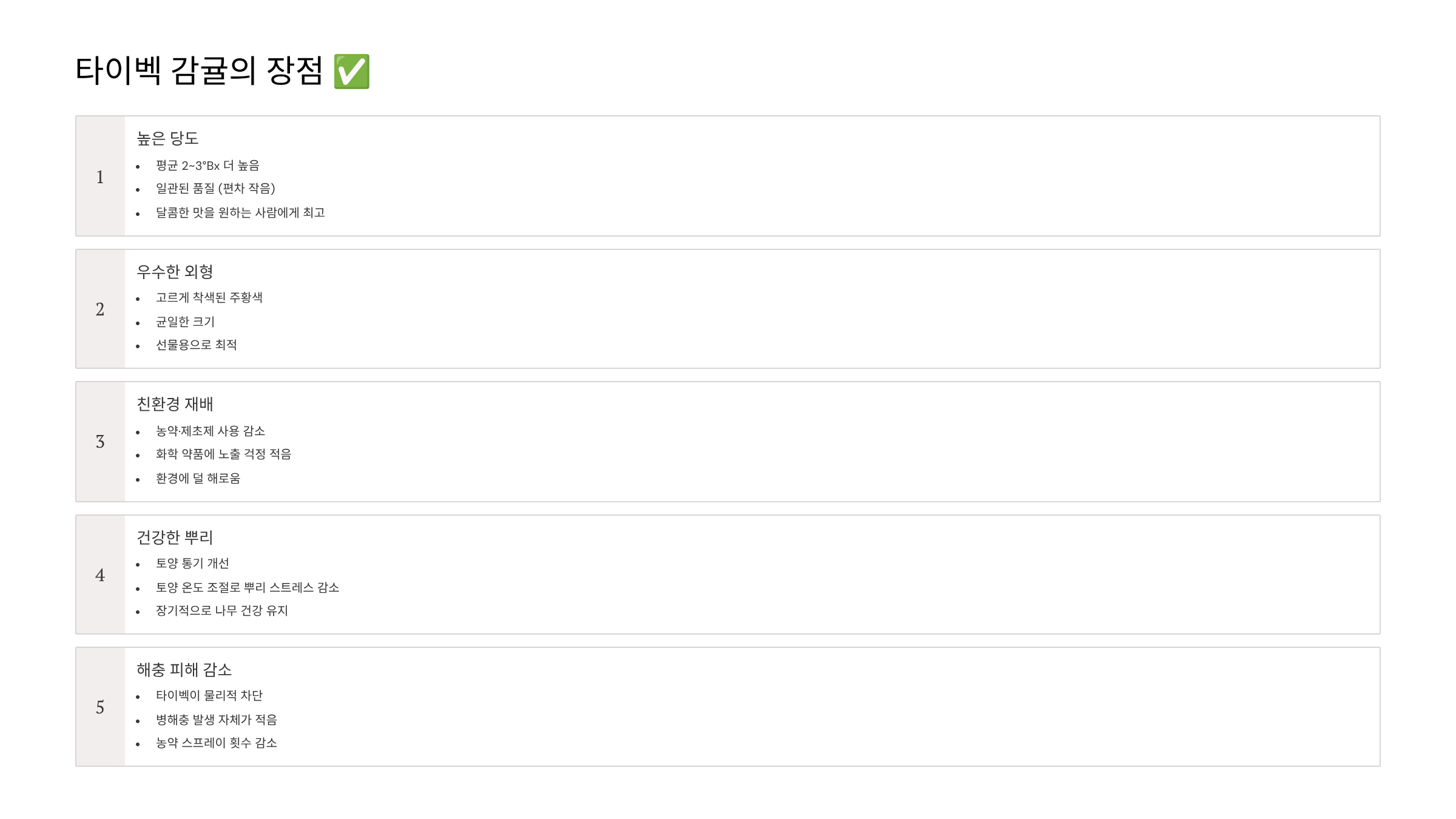The image size is (1456, 819).
Task: Click the bullet 타이벡이 물리적 차단
Action: pos(209,696)
